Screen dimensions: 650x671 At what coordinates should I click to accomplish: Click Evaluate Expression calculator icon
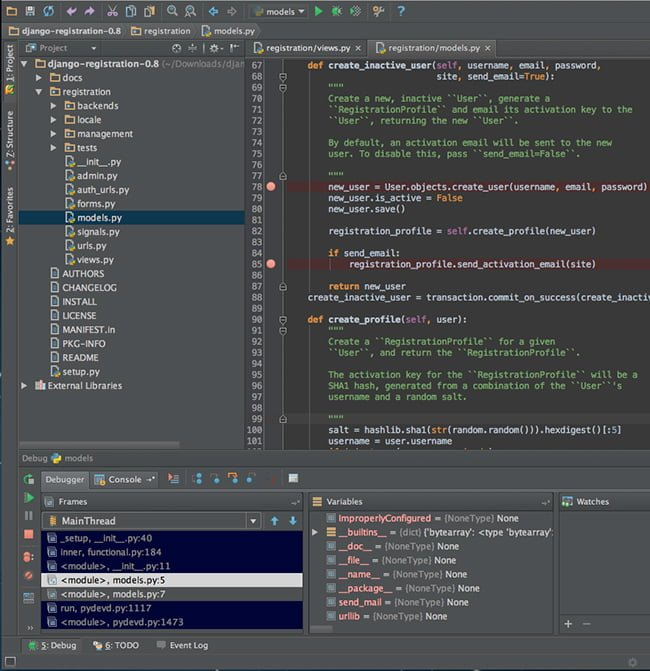click(293, 478)
